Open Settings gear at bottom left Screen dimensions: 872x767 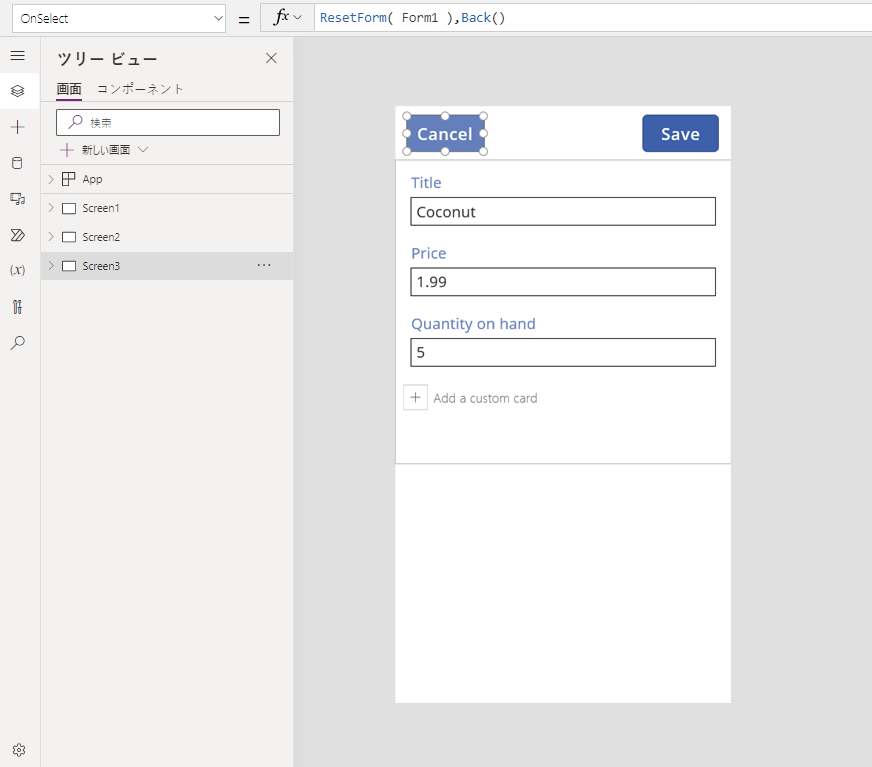click(x=19, y=750)
